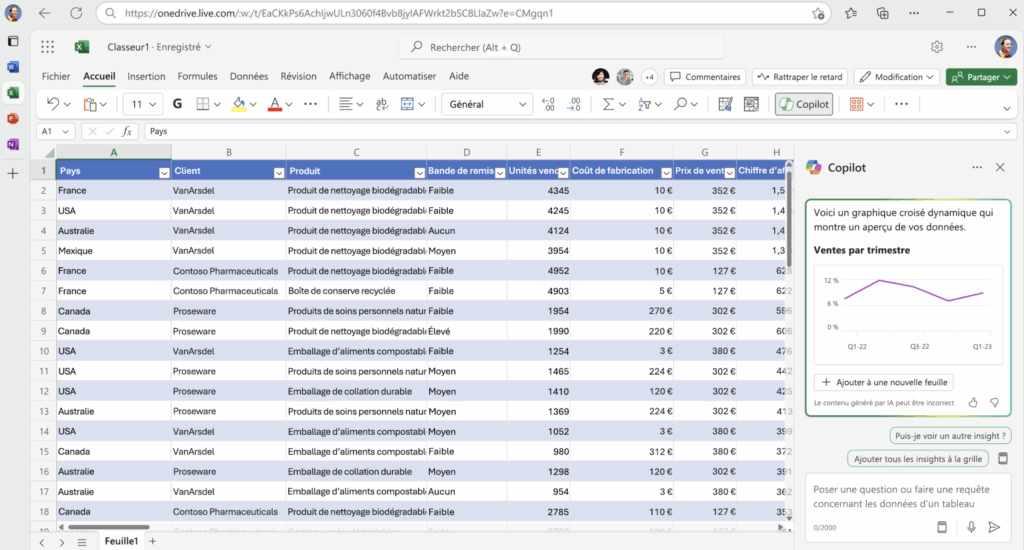Screen dimensions: 1024x550
Task: Click the Paste clipboard icon
Action: click(90, 104)
